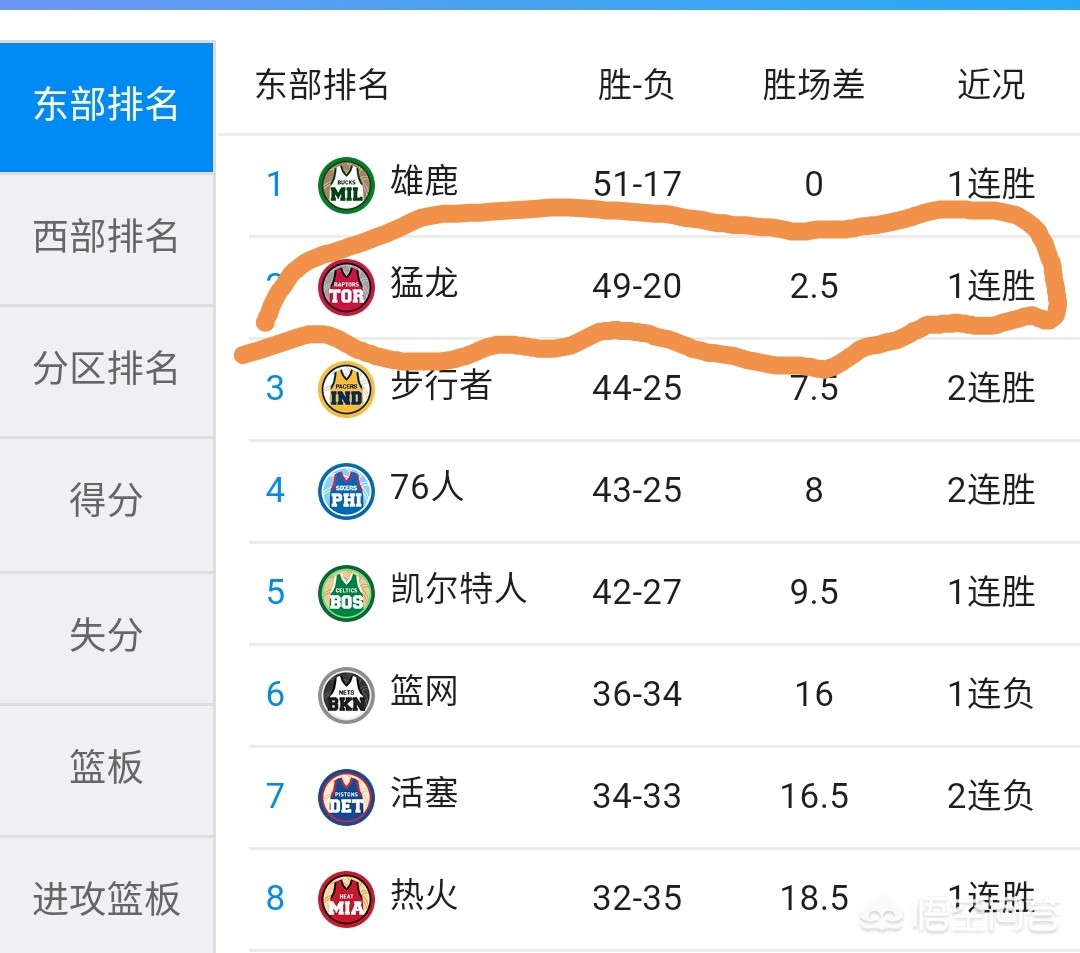Screen dimensions: 1080x953
Task: Click the Brooklyn Nets team logo
Action: [346, 695]
